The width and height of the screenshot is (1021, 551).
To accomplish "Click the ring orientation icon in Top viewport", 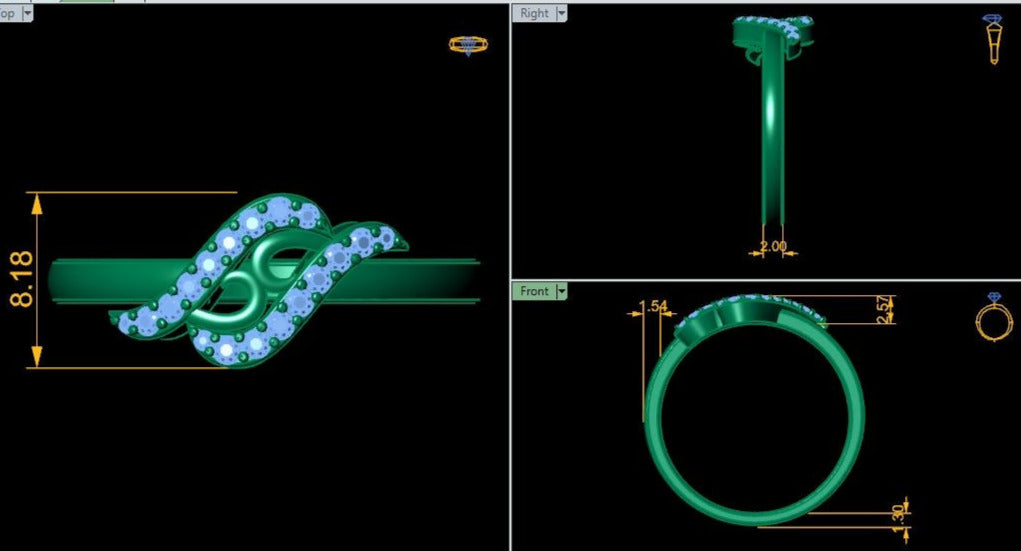I will tap(467, 45).
